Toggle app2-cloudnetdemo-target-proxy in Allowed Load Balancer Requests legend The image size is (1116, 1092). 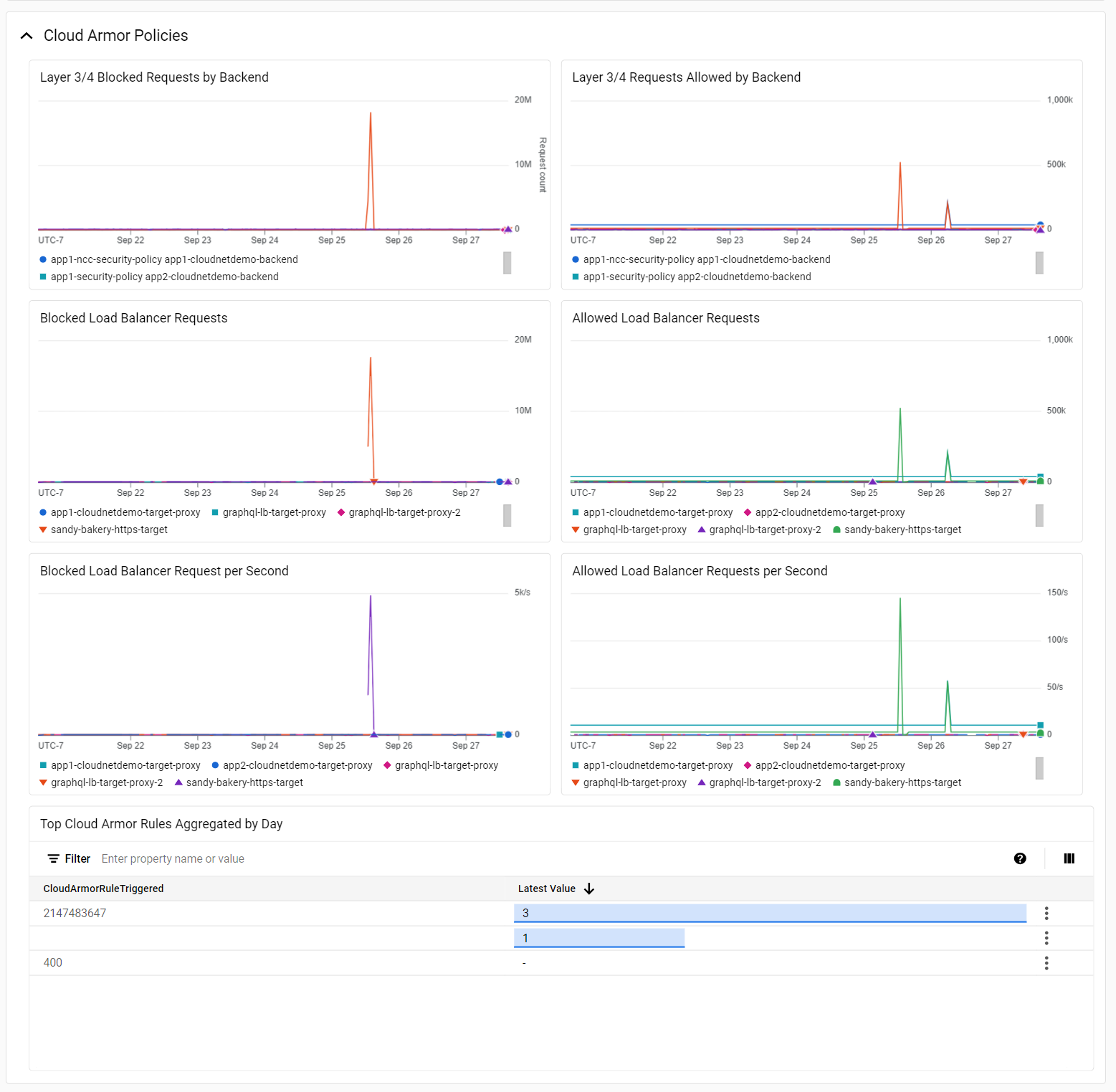(x=824, y=512)
